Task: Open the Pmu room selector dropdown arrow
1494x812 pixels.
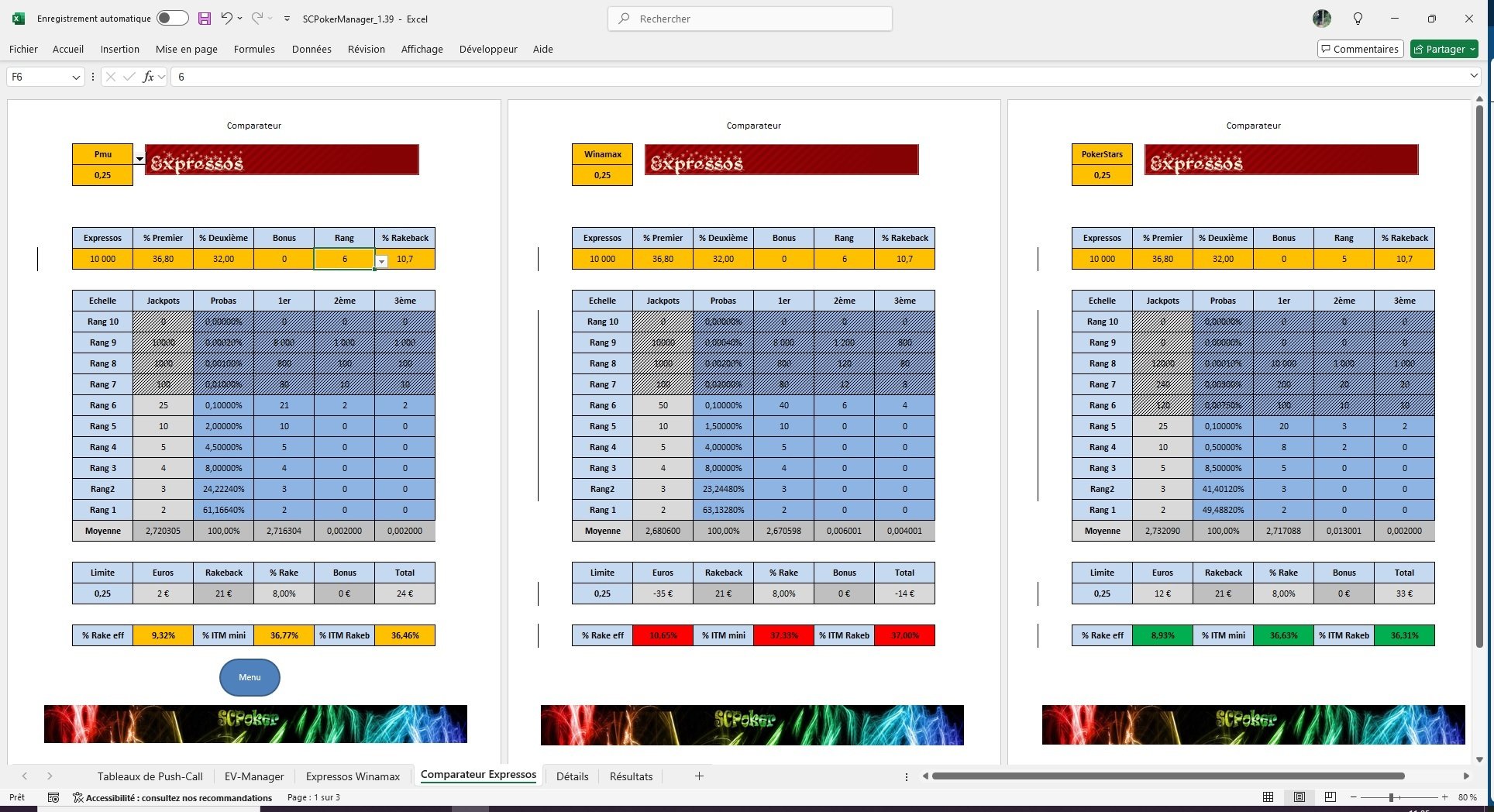Action: click(139, 159)
